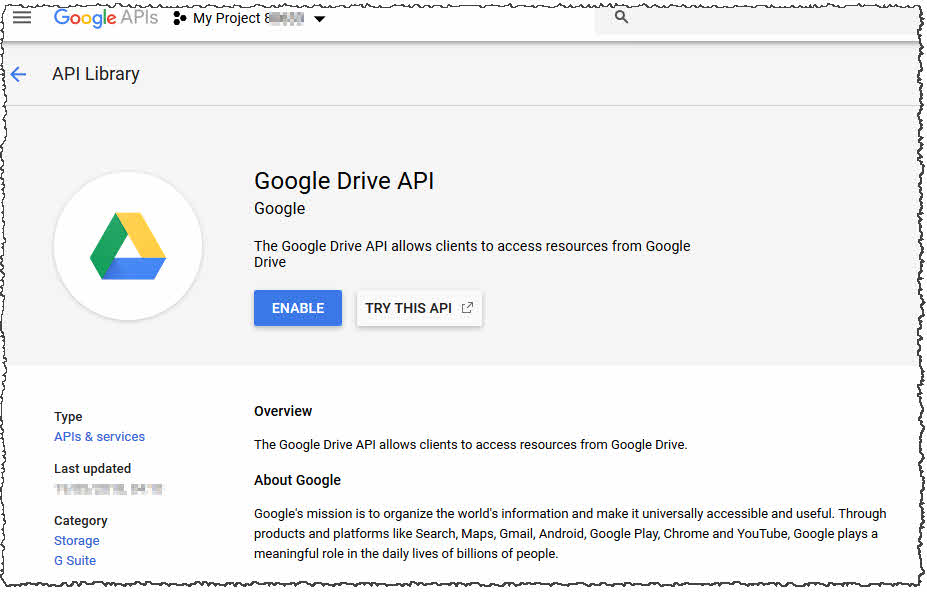
Task: Click the Overview sentence about Google Drive API
Action: [471, 445]
